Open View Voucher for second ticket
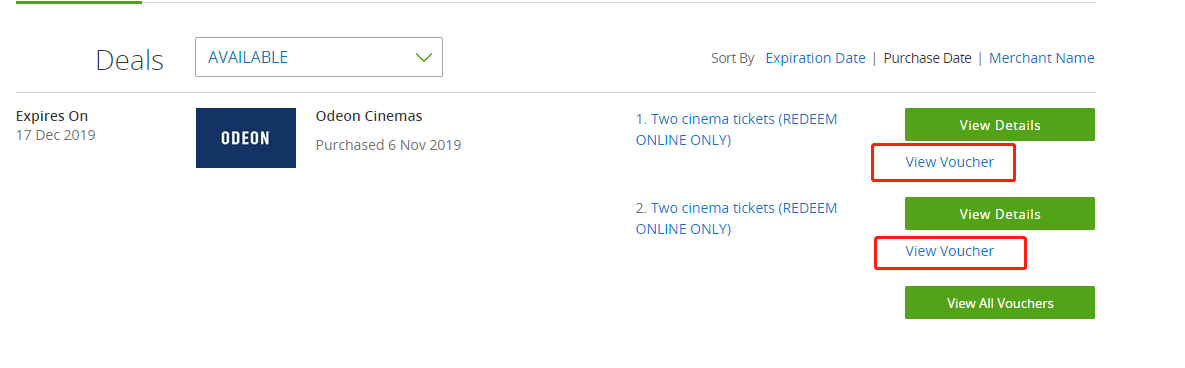This screenshot has height=368, width=1185. (949, 251)
